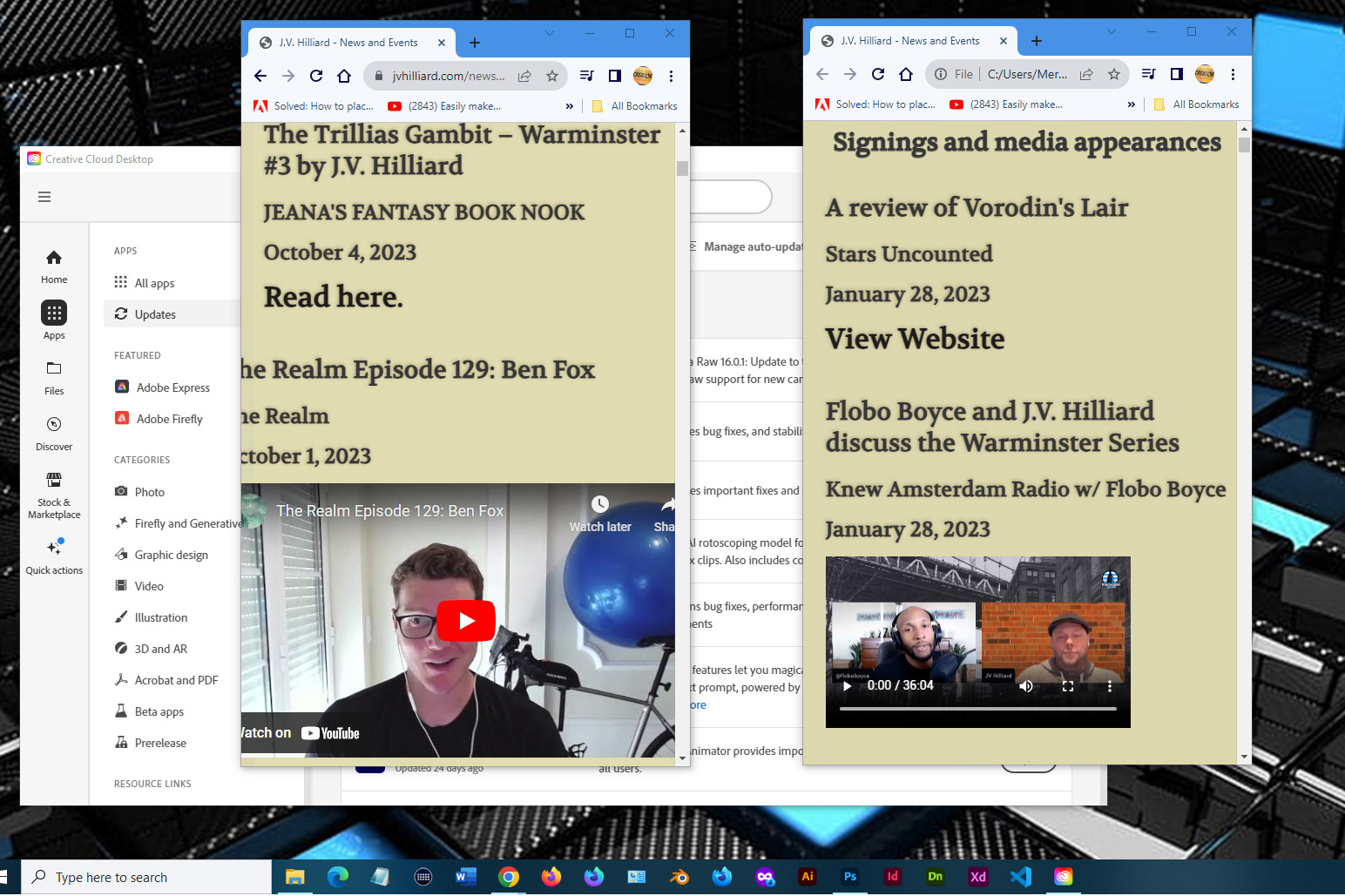Image resolution: width=1345 pixels, height=896 pixels.
Task: Open media control in left Chrome toolbar
Action: 587,76
